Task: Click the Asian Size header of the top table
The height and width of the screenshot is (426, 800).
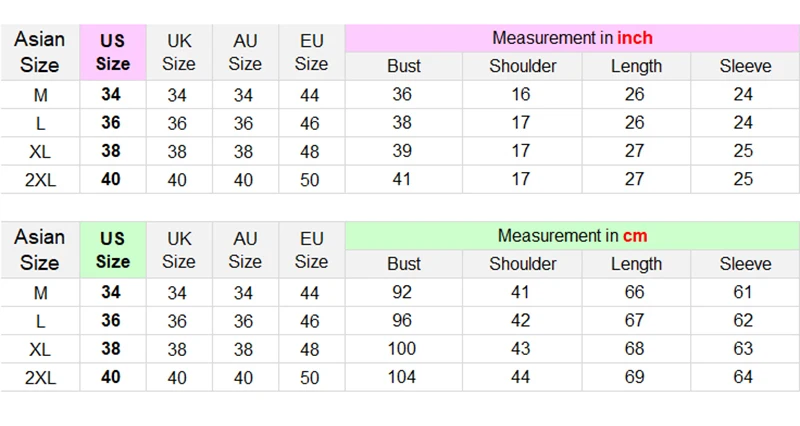Action: point(40,52)
